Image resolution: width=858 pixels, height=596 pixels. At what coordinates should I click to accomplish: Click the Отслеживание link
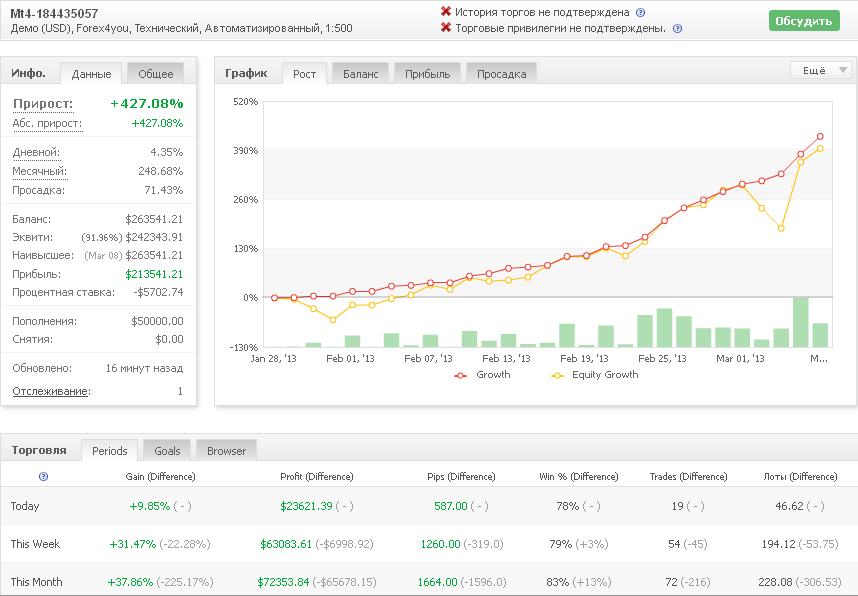(x=51, y=391)
